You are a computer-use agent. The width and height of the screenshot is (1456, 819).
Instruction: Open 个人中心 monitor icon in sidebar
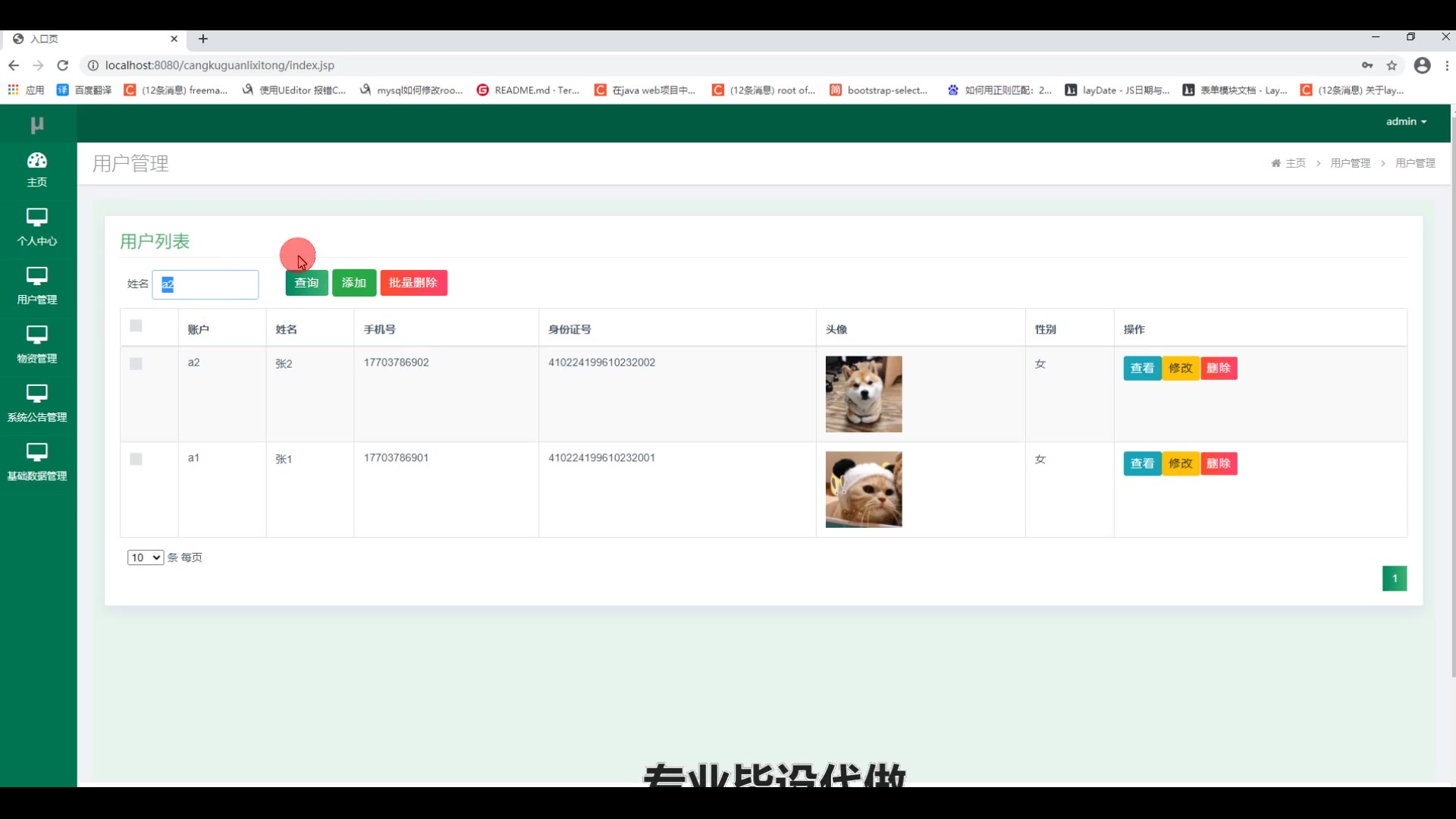click(36, 218)
